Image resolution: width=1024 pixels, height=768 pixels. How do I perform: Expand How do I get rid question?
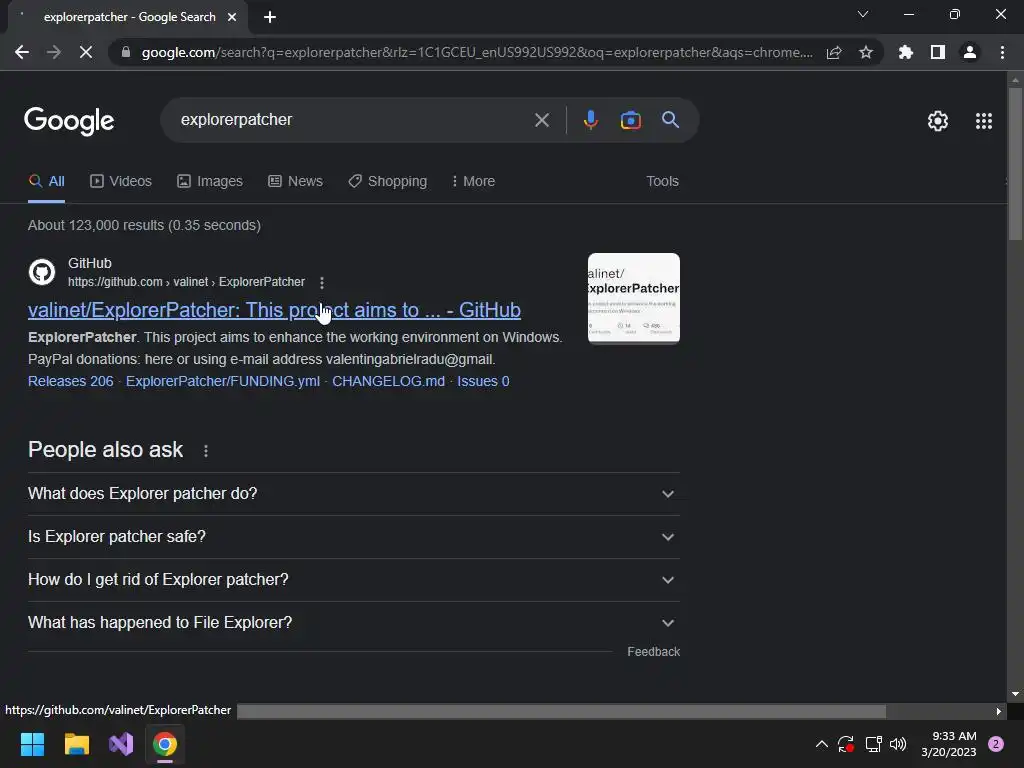pos(354,580)
